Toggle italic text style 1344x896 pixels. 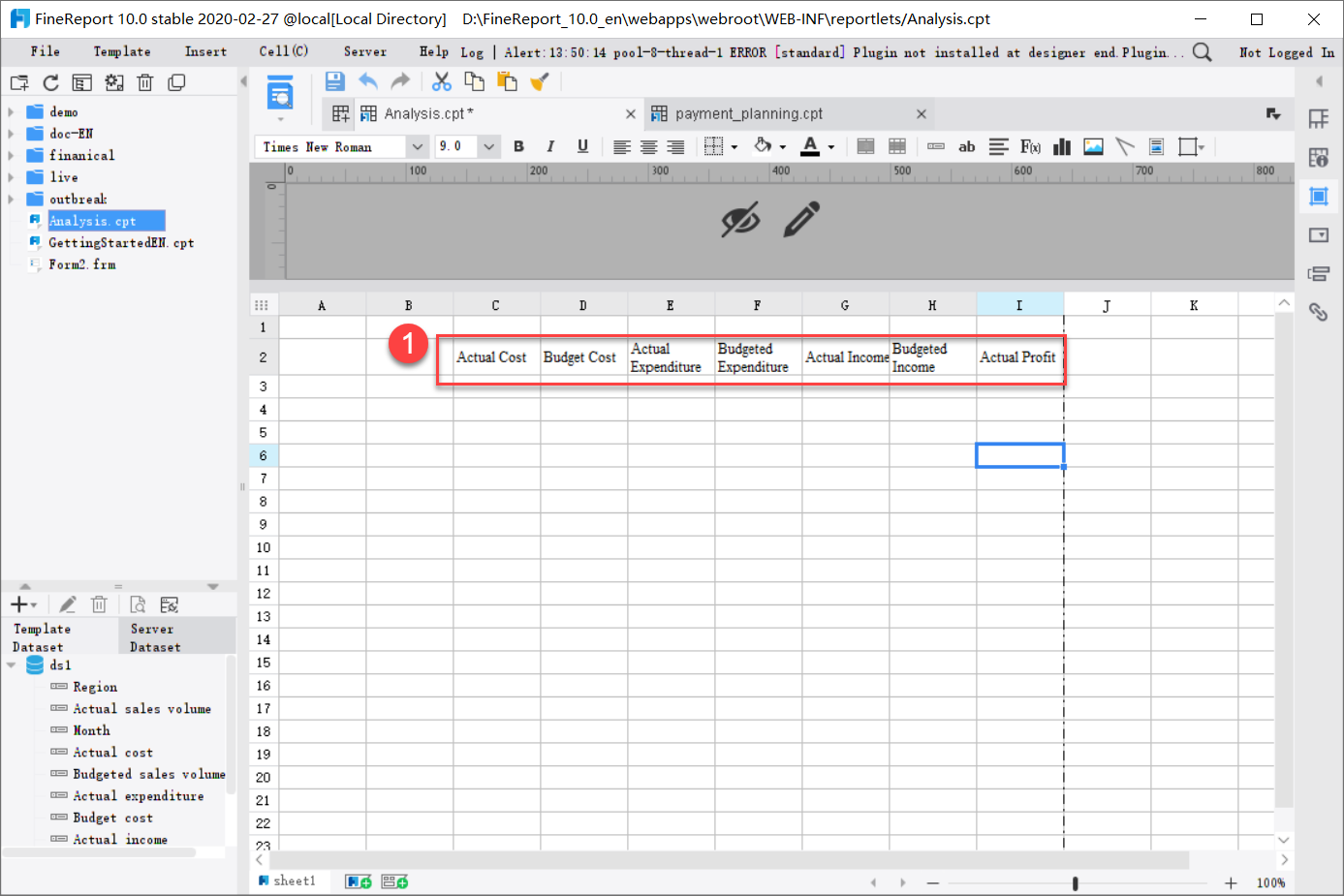(x=550, y=146)
